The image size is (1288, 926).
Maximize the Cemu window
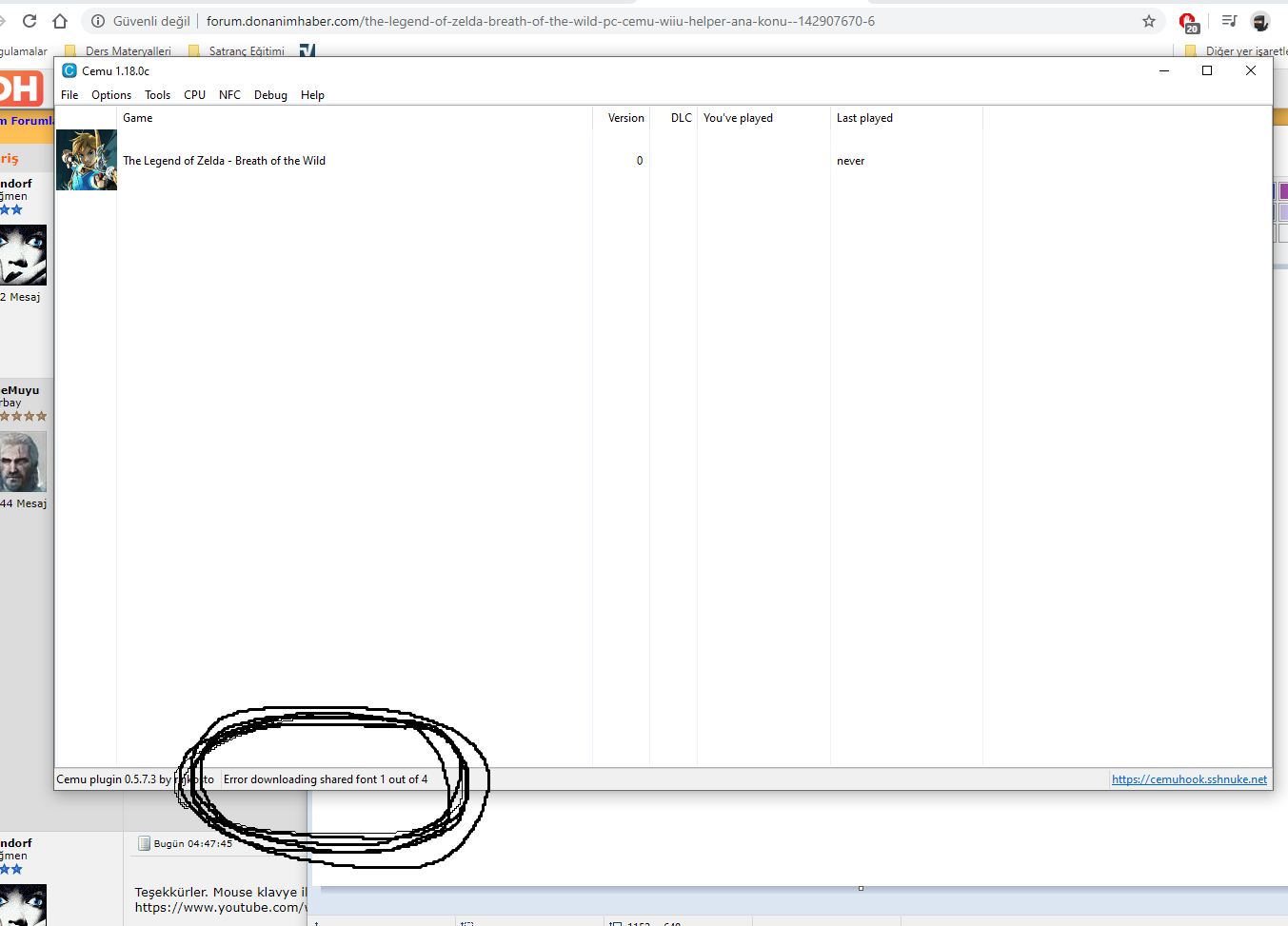coord(1207,70)
